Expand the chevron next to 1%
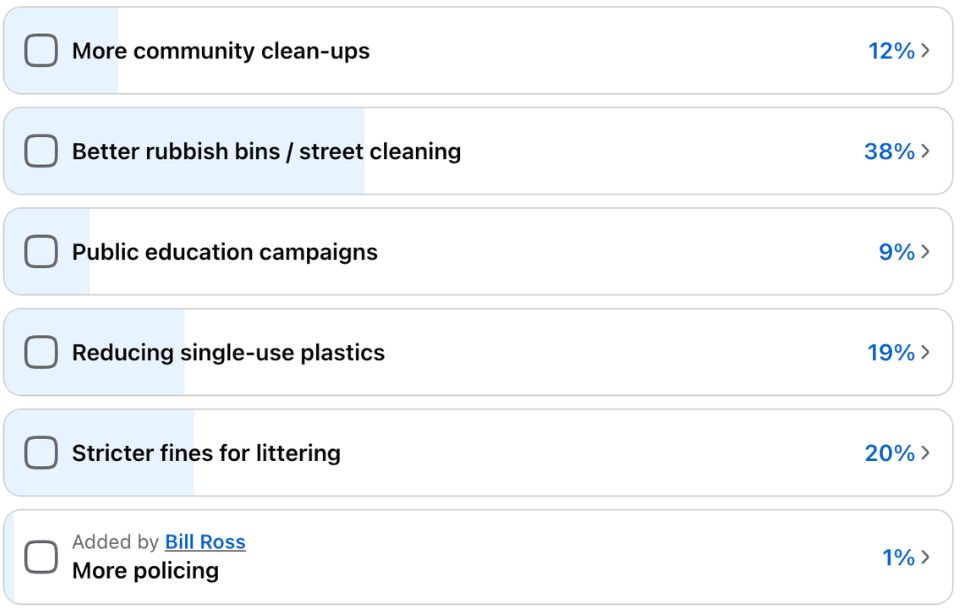This screenshot has height=615, width=960. 926,557
